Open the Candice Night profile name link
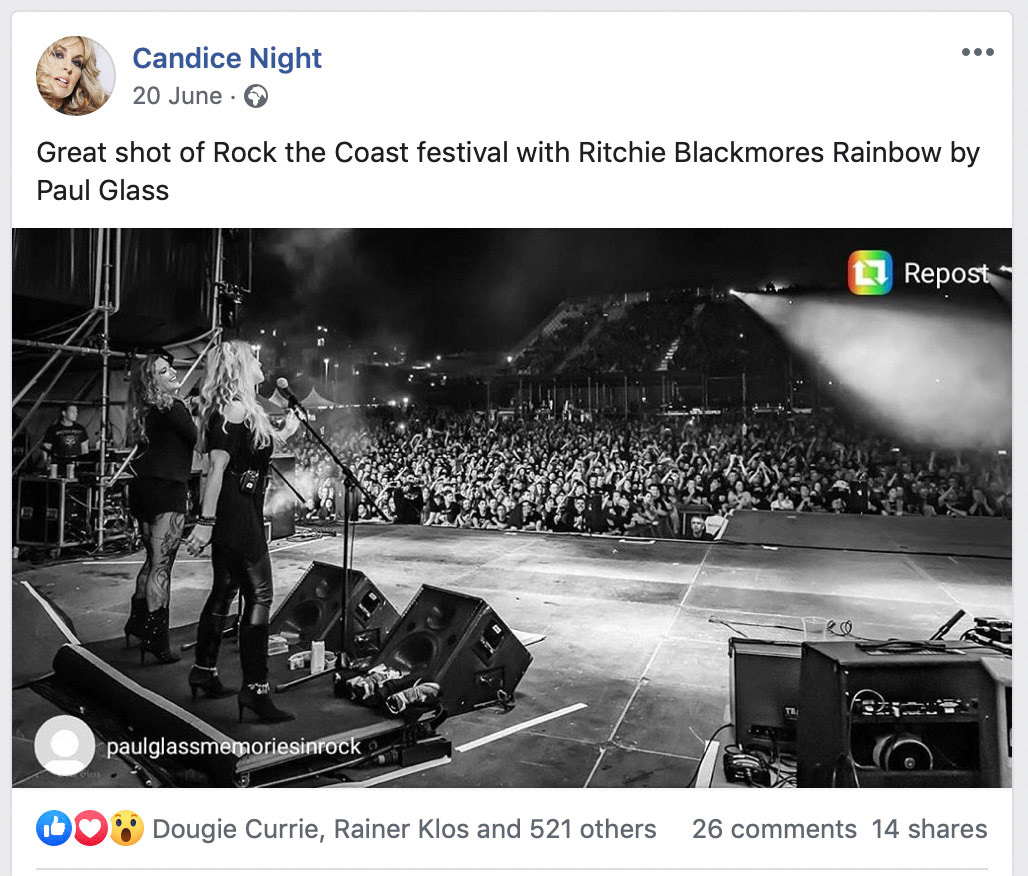Screen dimensions: 1028x876 click(227, 58)
